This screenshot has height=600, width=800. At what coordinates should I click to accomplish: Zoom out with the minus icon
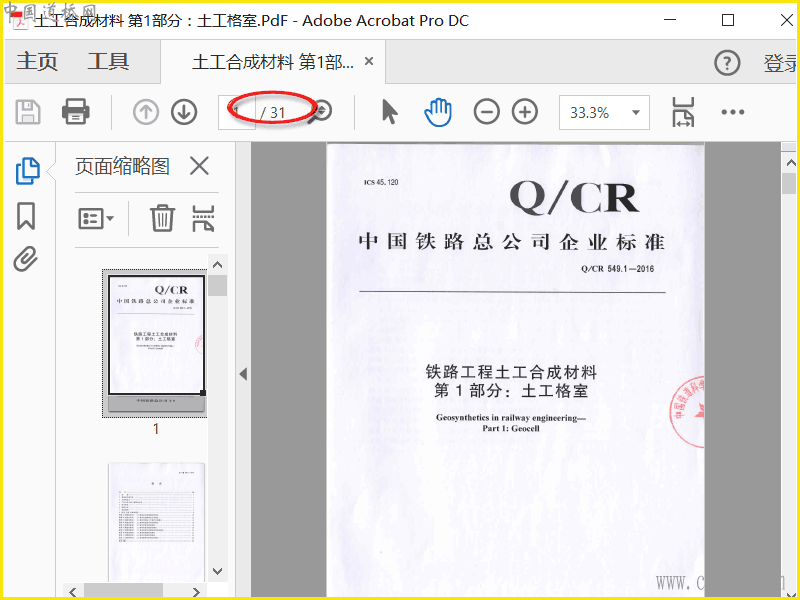pos(486,112)
